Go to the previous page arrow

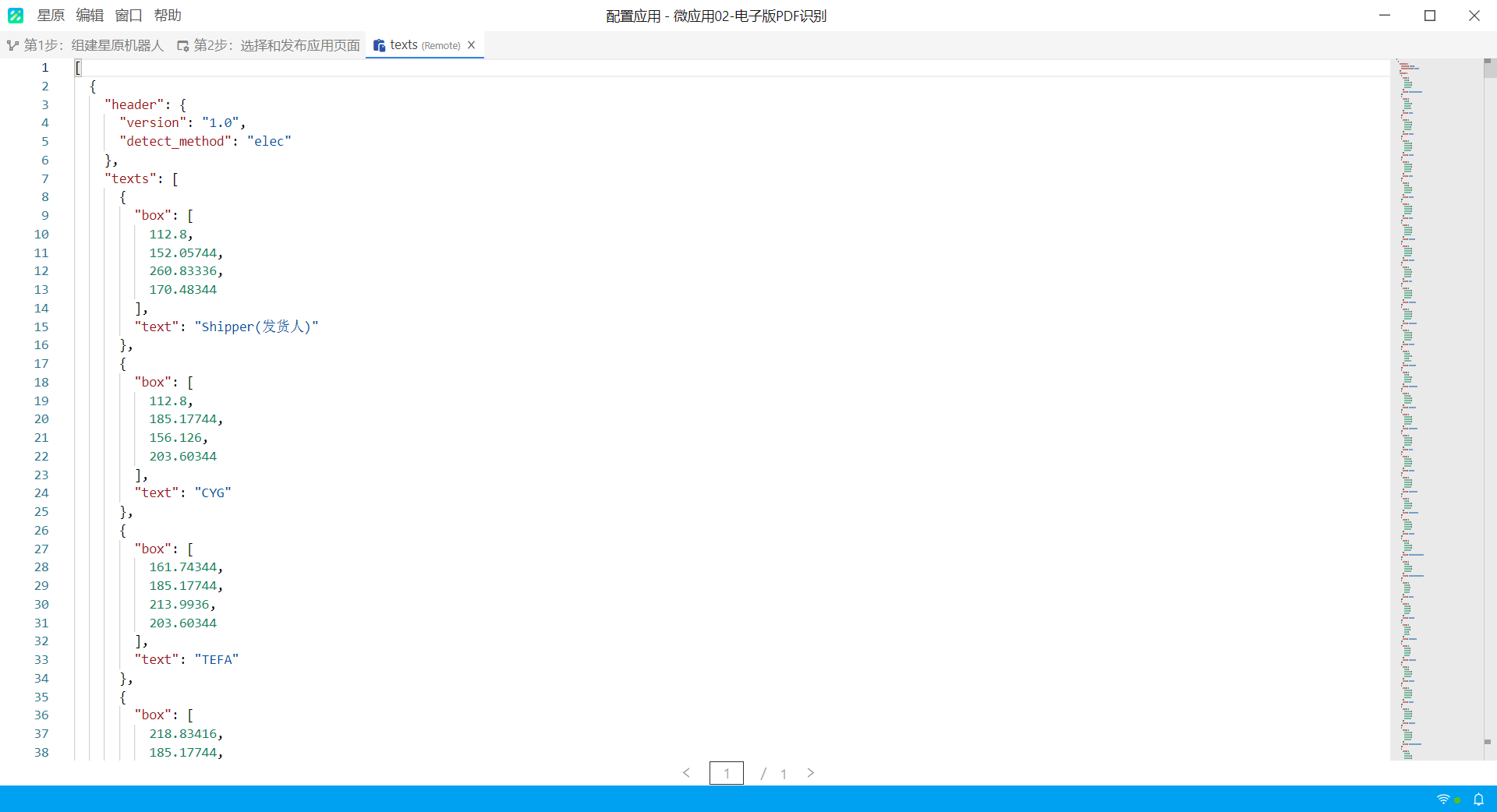686,773
